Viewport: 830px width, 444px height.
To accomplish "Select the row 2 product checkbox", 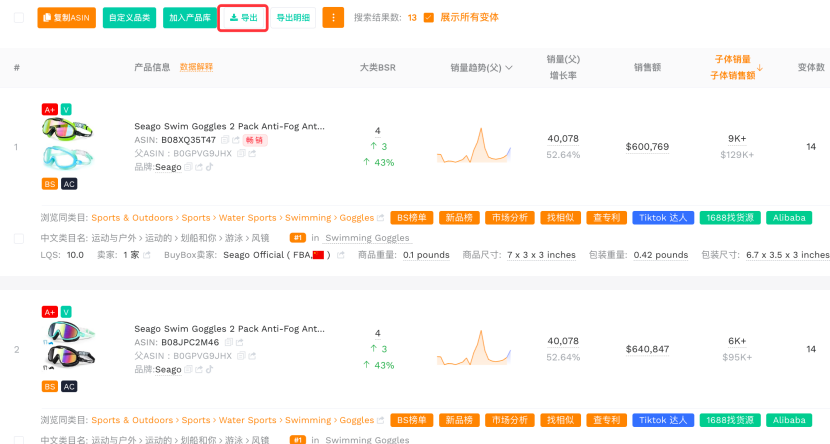I will [x=19, y=440].
